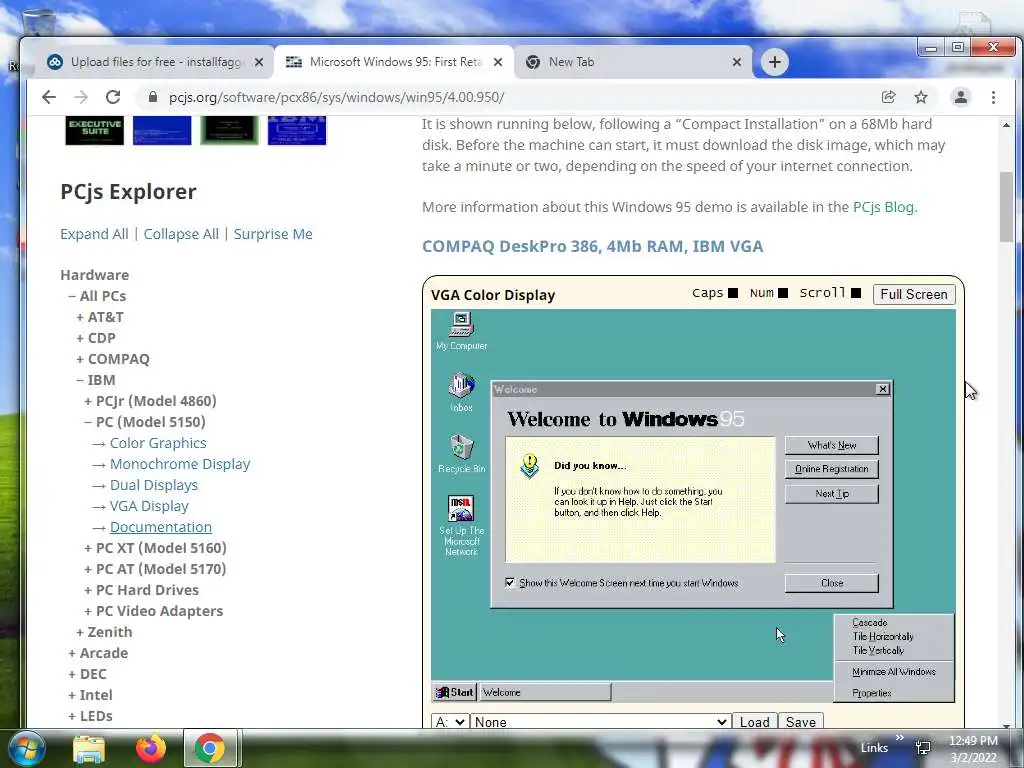Screen dimensions: 1024x768
Task: Click the padlock site info icon
Action: [x=153, y=97]
